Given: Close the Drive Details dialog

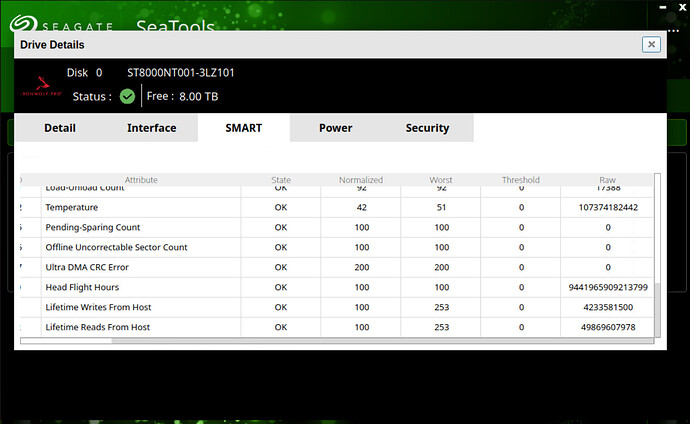Looking at the screenshot, I should (x=652, y=44).
